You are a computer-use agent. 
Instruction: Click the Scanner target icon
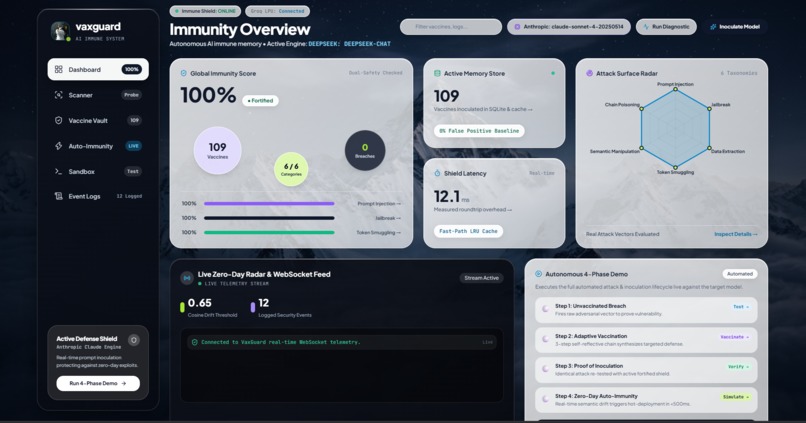click(59, 95)
